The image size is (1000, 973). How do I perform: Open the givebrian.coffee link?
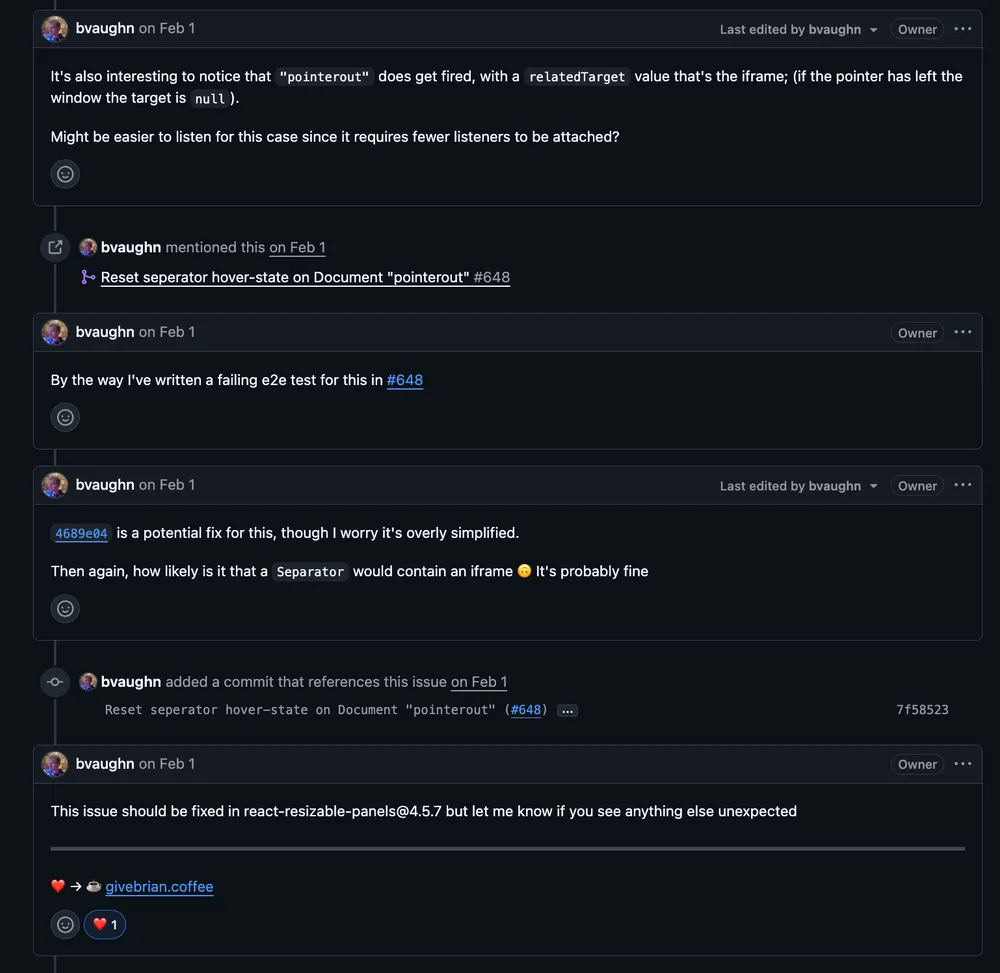point(159,887)
